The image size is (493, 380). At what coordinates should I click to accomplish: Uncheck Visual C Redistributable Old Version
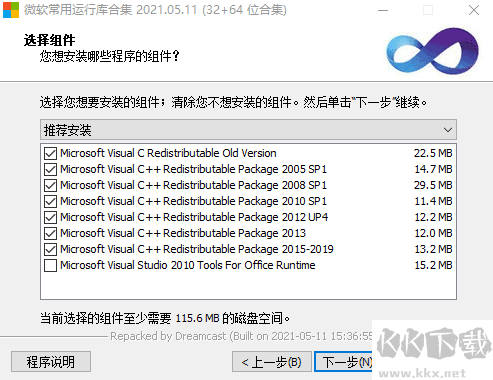50,153
